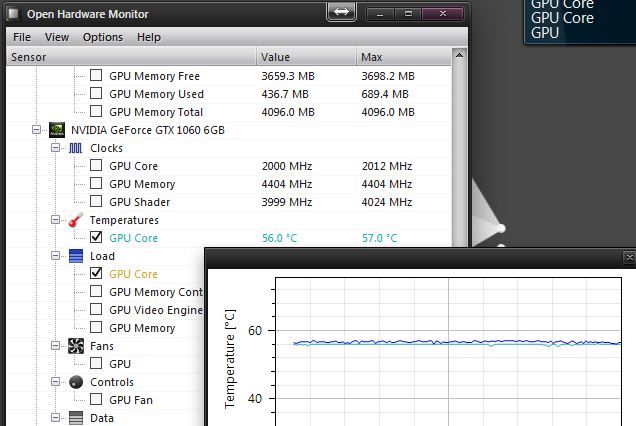The width and height of the screenshot is (636, 426).
Task: Click the Temperatures thermometer icon
Action: point(75,220)
